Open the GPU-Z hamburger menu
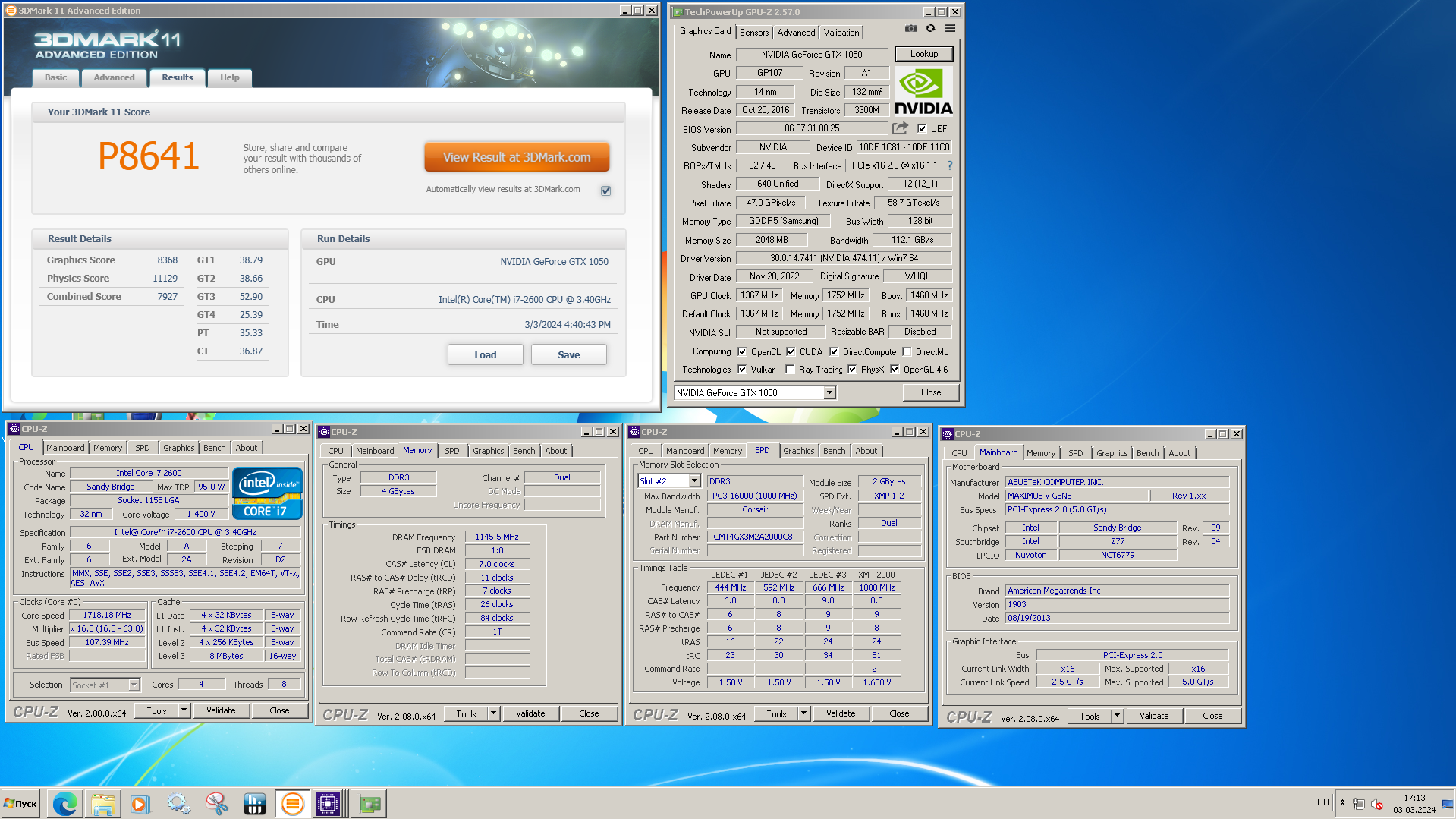This screenshot has width=1456, height=819. (950, 29)
